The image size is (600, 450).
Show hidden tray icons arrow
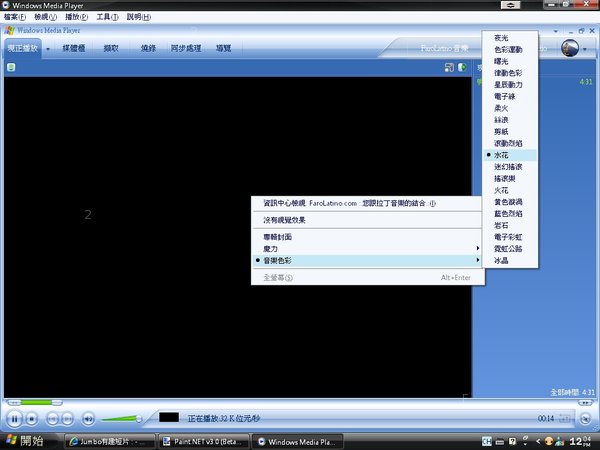pyautogui.click(x=538, y=442)
